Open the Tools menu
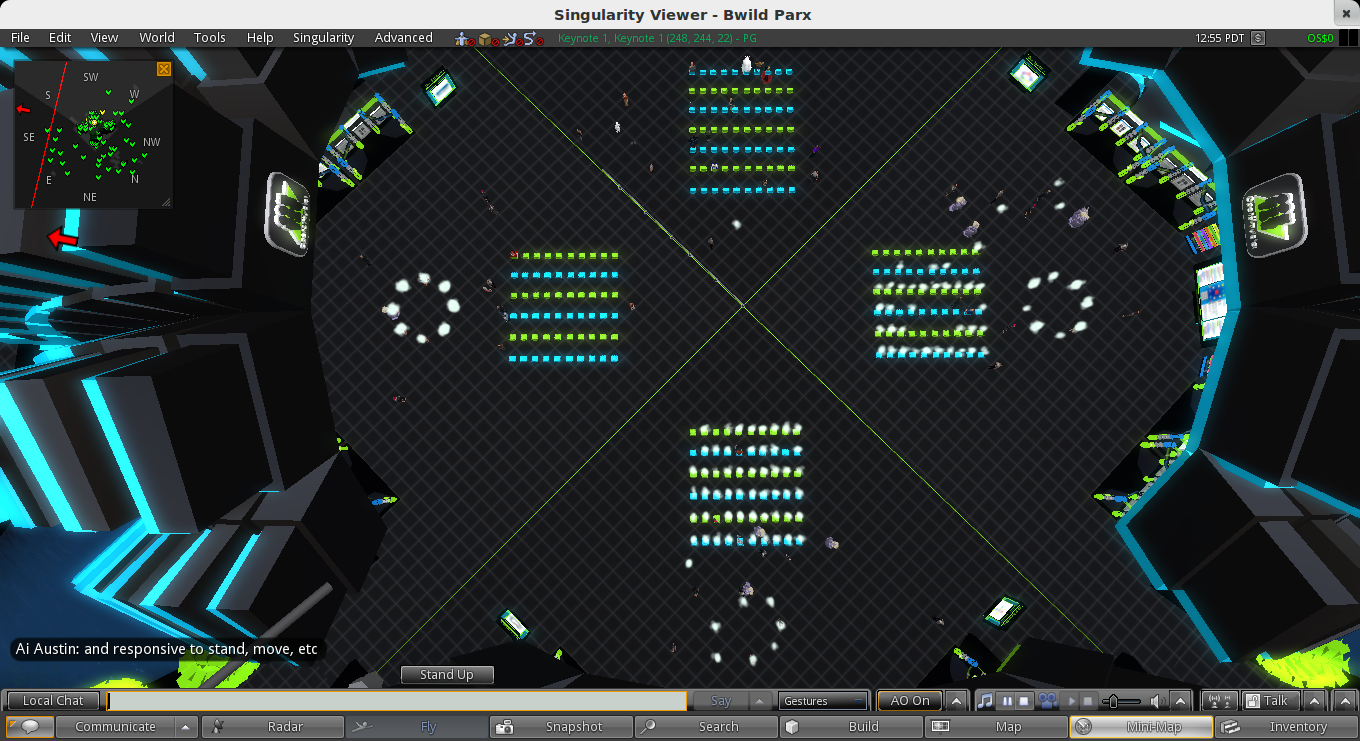This screenshot has height=741, width=1360. point(210,38)
